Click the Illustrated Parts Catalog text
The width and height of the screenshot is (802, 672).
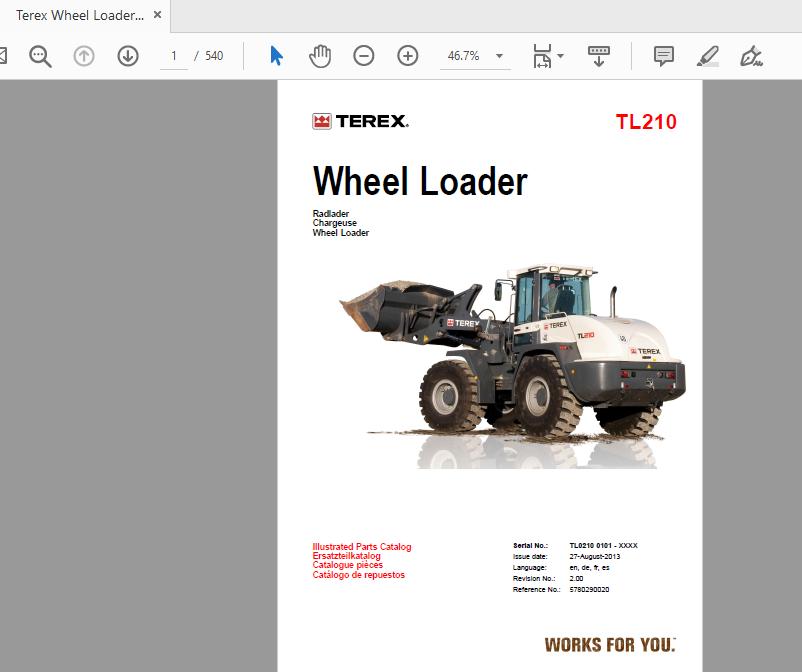[x=362, y=547]
